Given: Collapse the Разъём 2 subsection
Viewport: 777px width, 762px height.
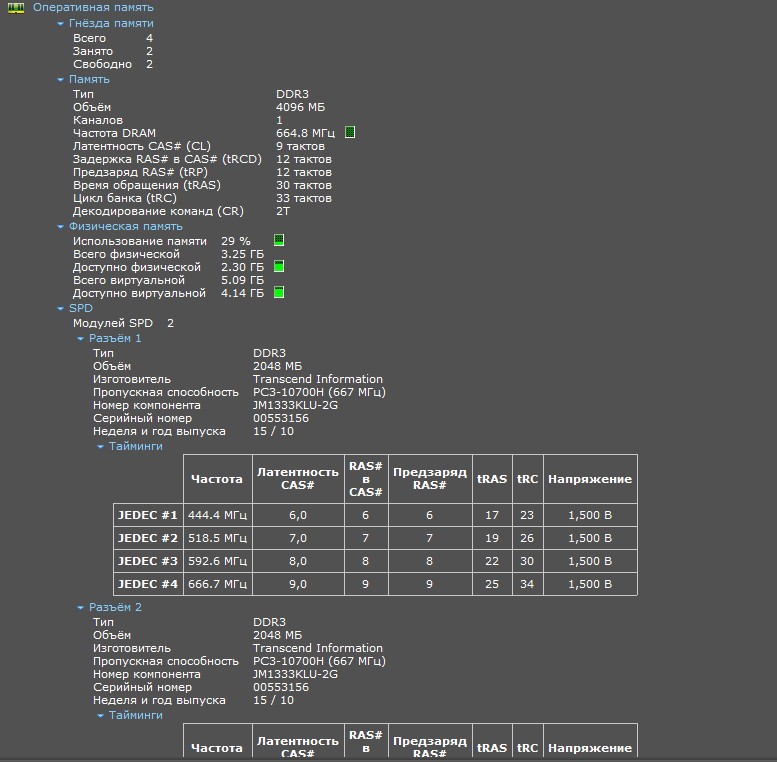Looking at the screenshot, I should click(x=80, y=608).
